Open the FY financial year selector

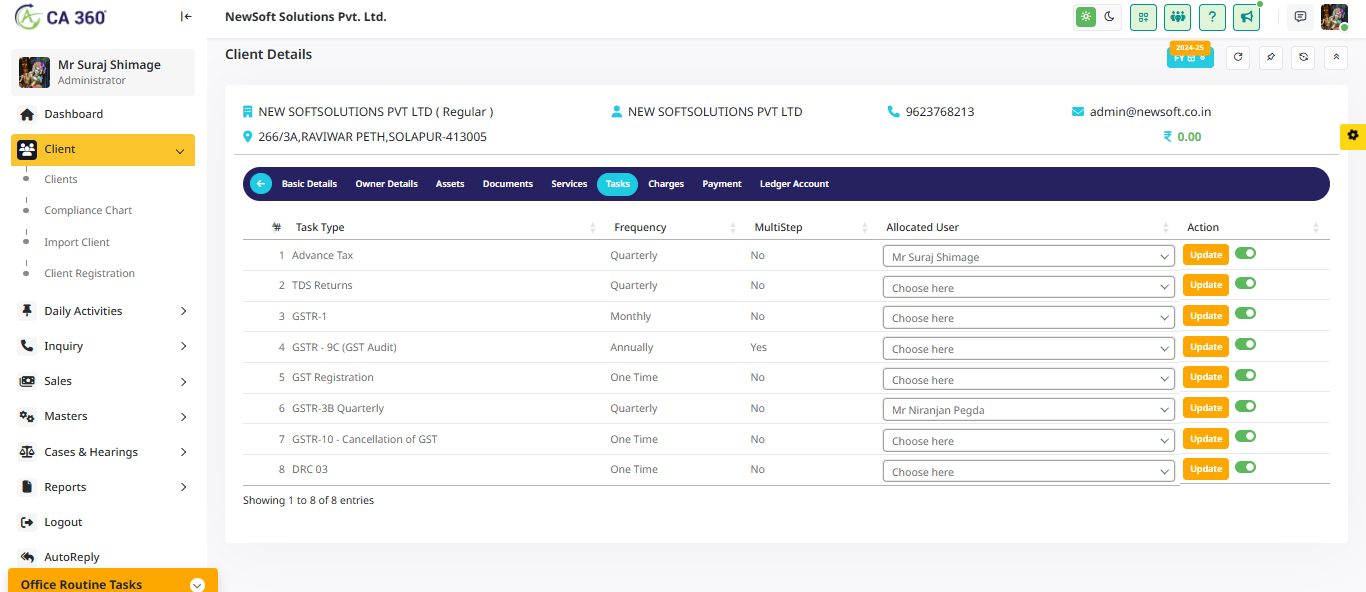point(1190,56)
